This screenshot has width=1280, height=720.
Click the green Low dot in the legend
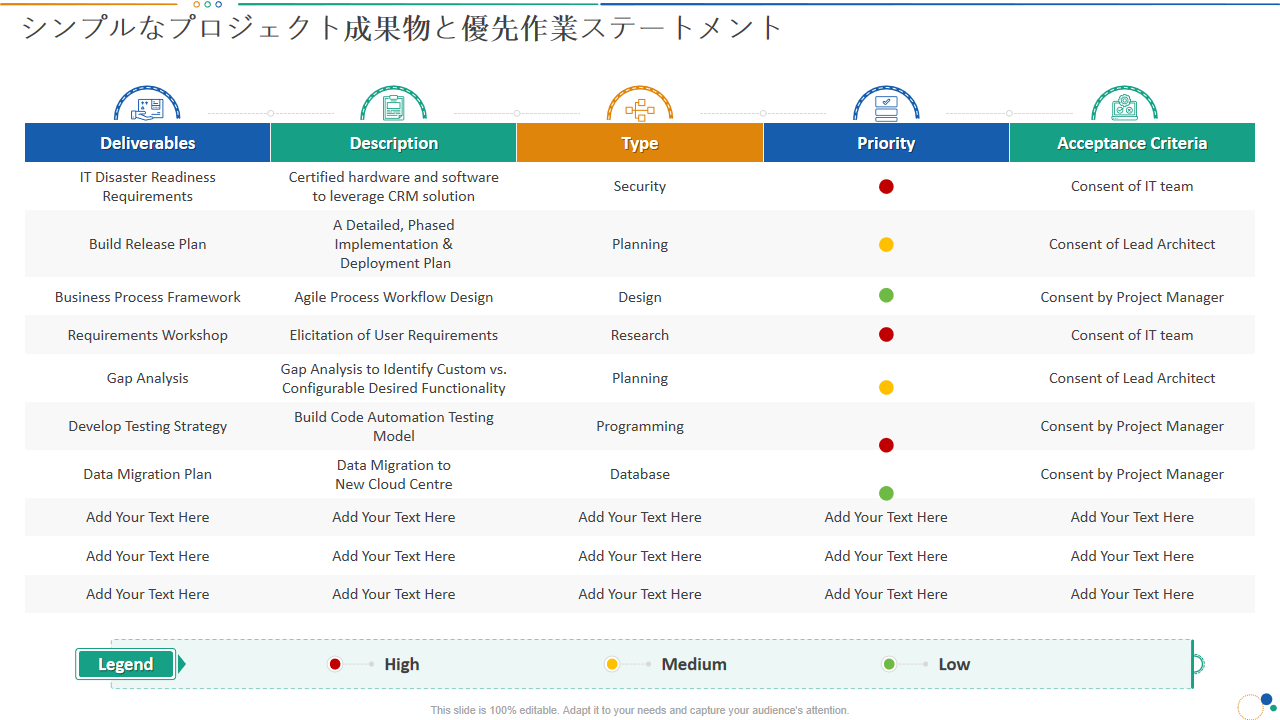[x=889, y=664]
